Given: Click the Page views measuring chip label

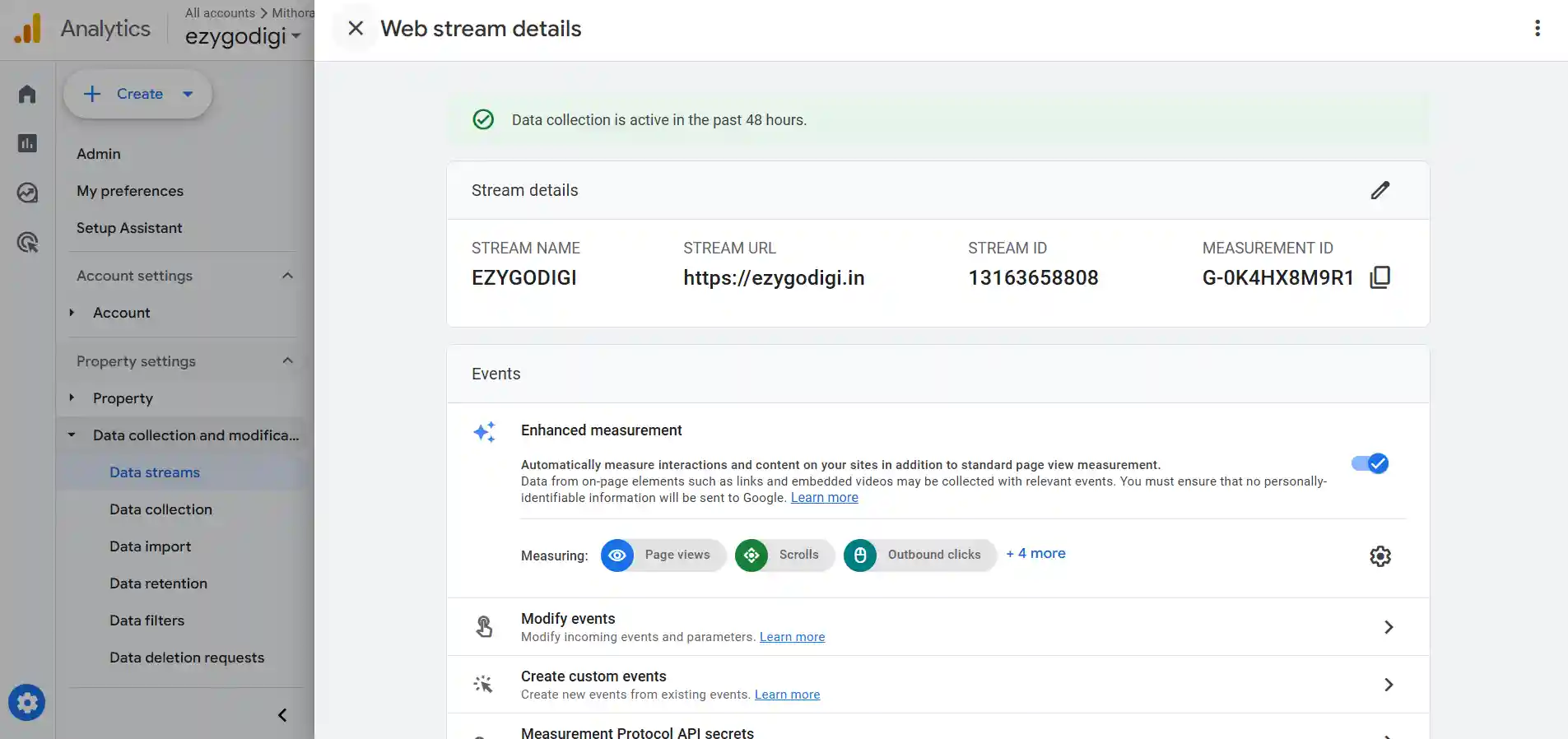Looking at the screenshot, I should point(677,555).
